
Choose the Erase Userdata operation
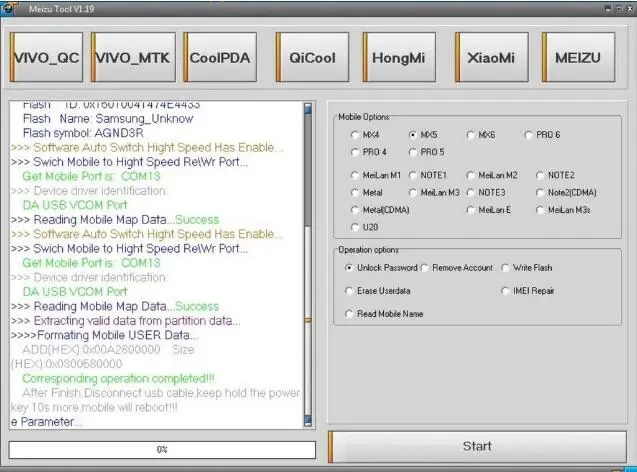pyautogui.click(x=377, y=291)
